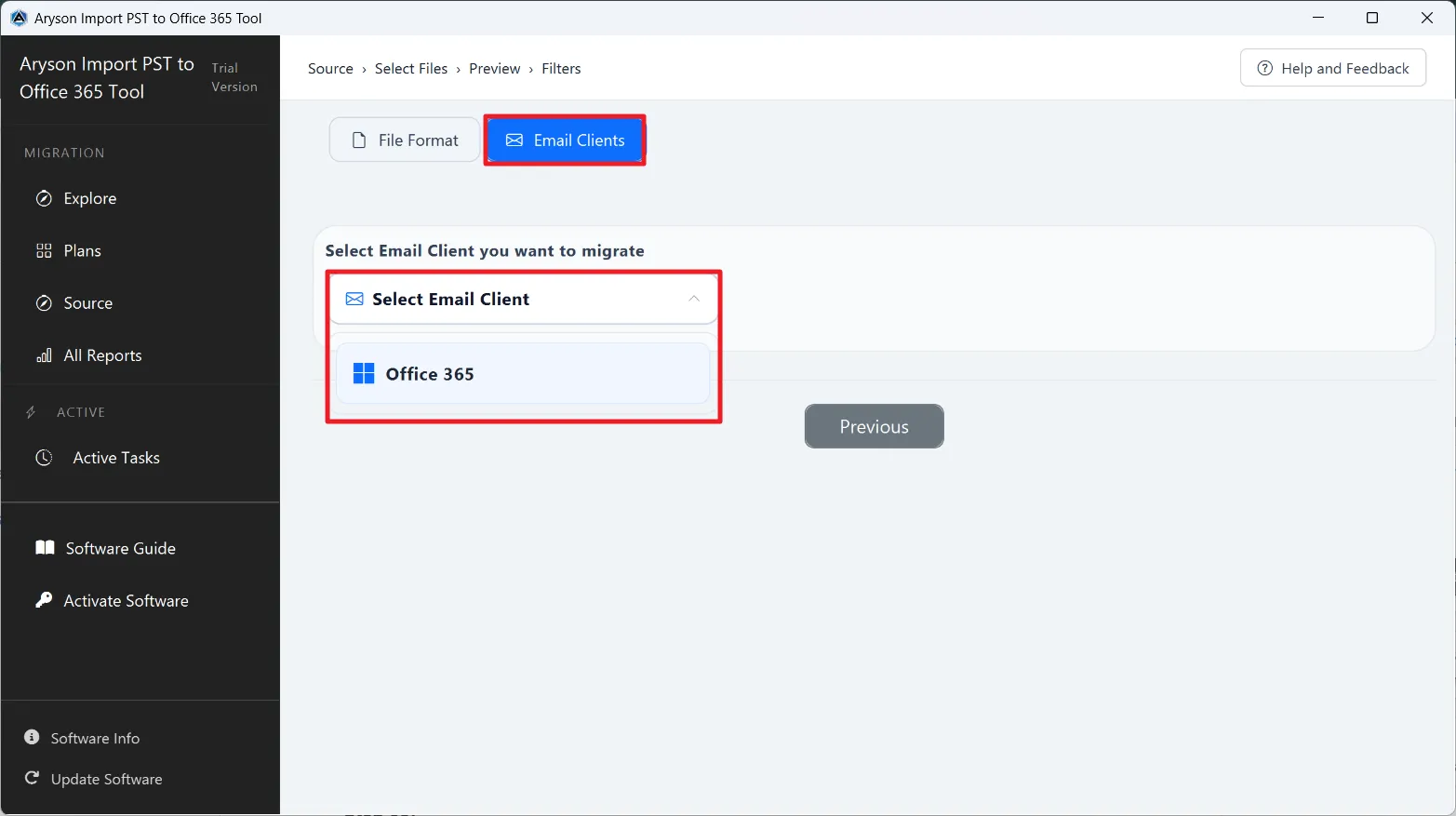Switch to the File Format tab

coord(405,140)
